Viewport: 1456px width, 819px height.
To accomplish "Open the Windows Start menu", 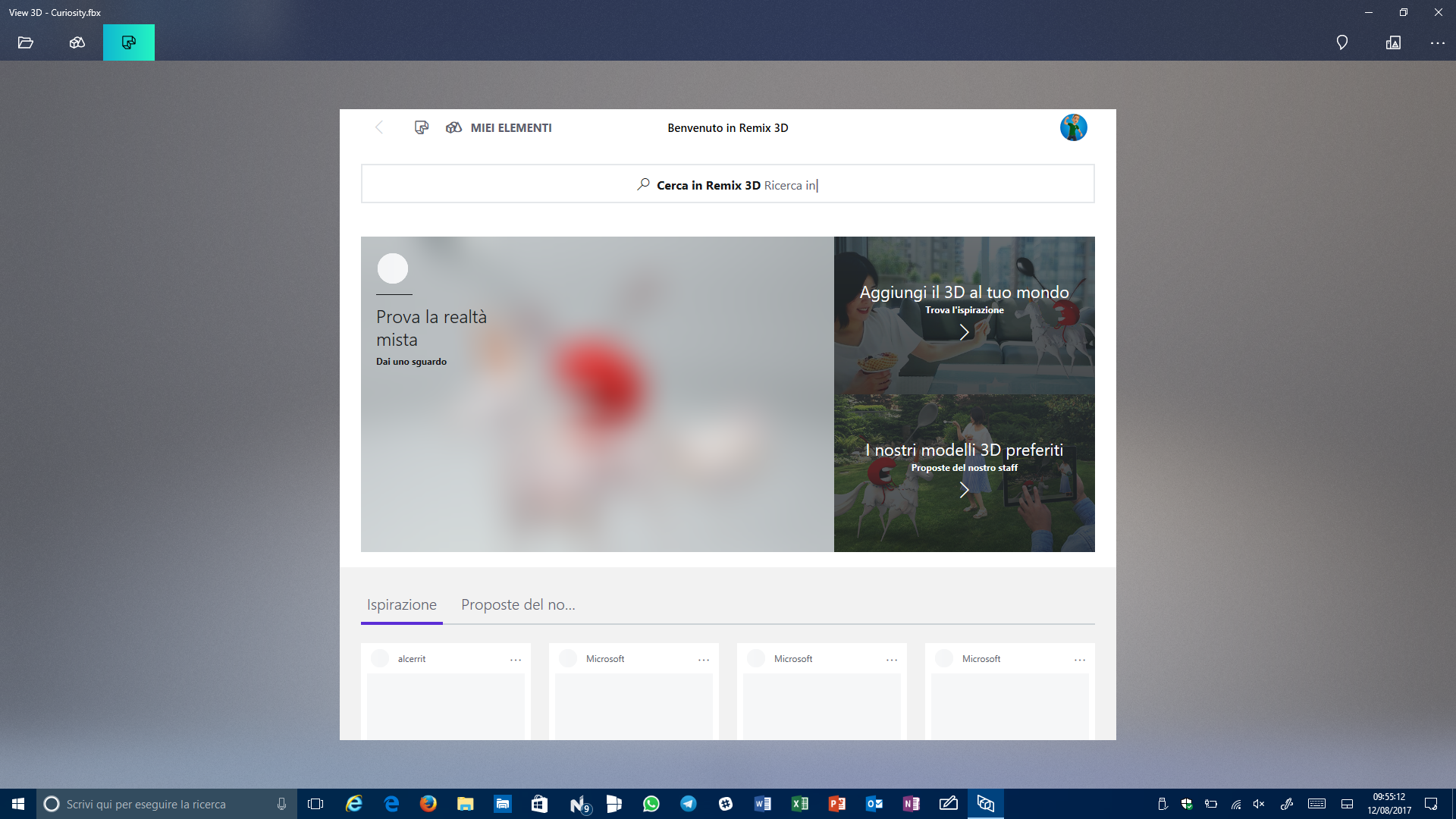I will coord(18,804).
